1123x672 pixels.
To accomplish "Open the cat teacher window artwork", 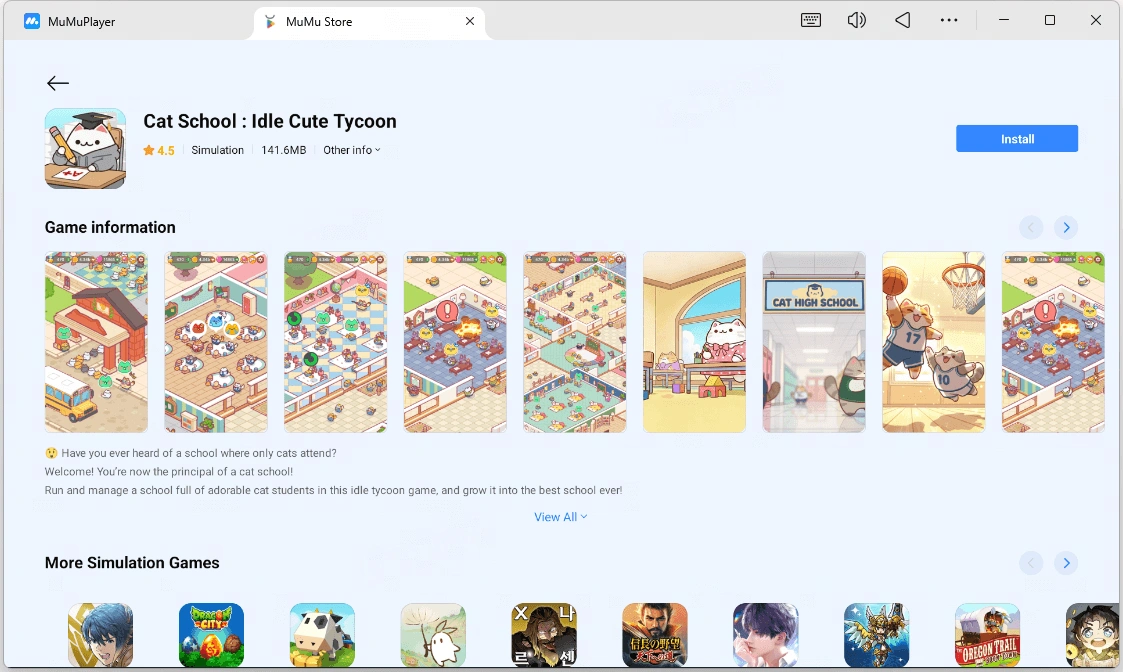I will click(695, 342).
